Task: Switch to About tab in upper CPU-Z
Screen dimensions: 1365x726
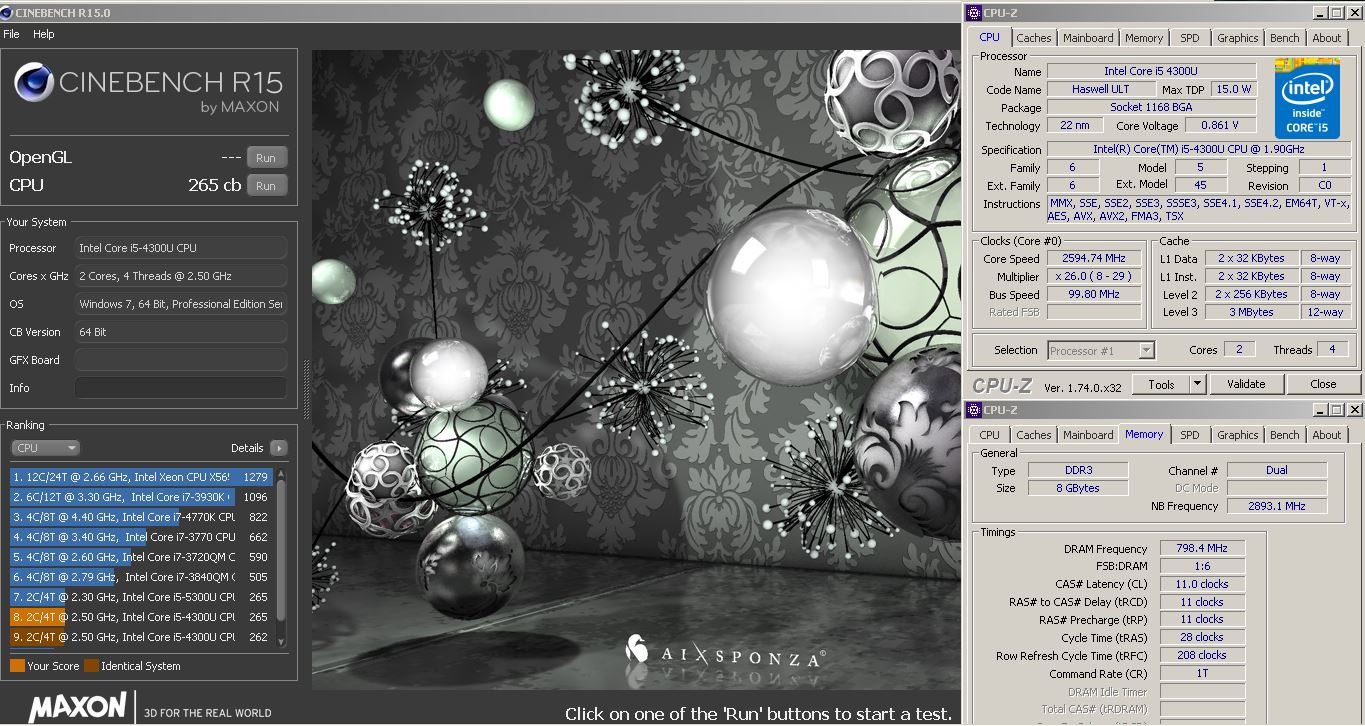Action: point(1327,38)
